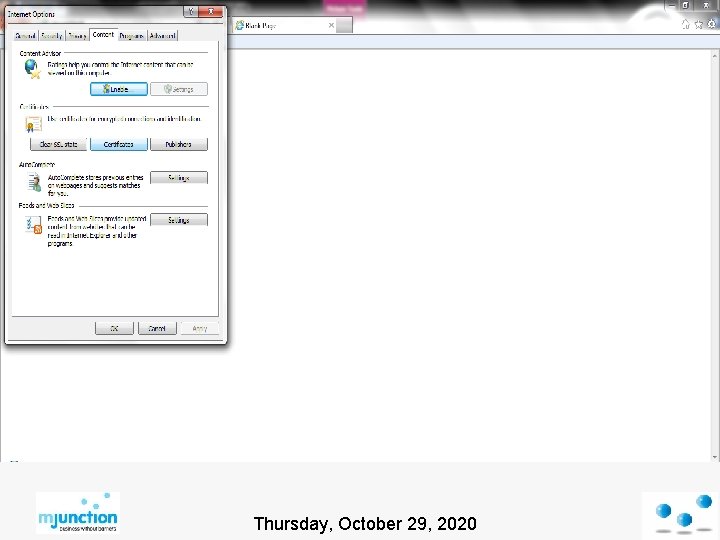Click the browser page scrollbar down arrow
Screen dimensions: 720x540
(x=714, y=457)
